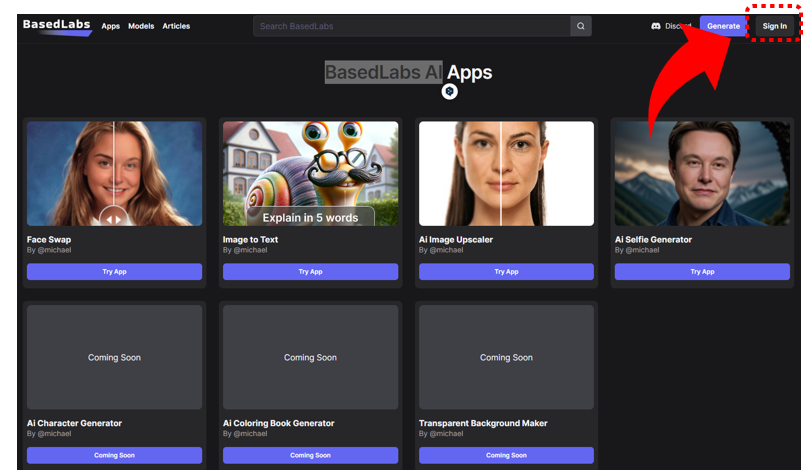Click the Ai Image Upscaler comparison divider

(x=501, y=173)
